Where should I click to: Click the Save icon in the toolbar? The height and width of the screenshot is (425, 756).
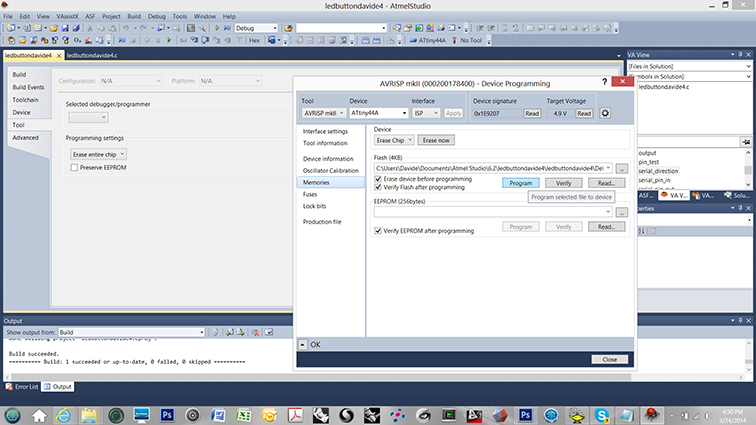[65, 28]
